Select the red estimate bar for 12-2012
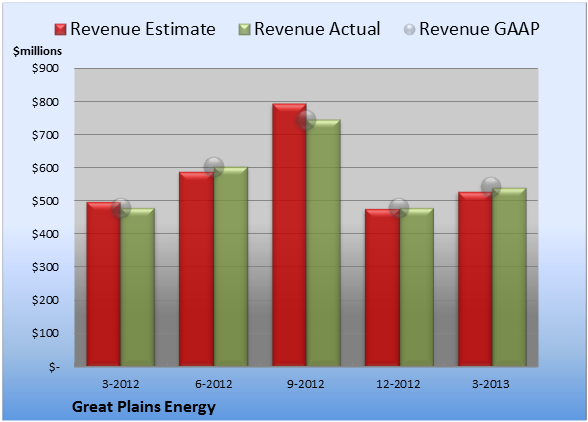The image size is (588, 422). (x=382, y=288)
